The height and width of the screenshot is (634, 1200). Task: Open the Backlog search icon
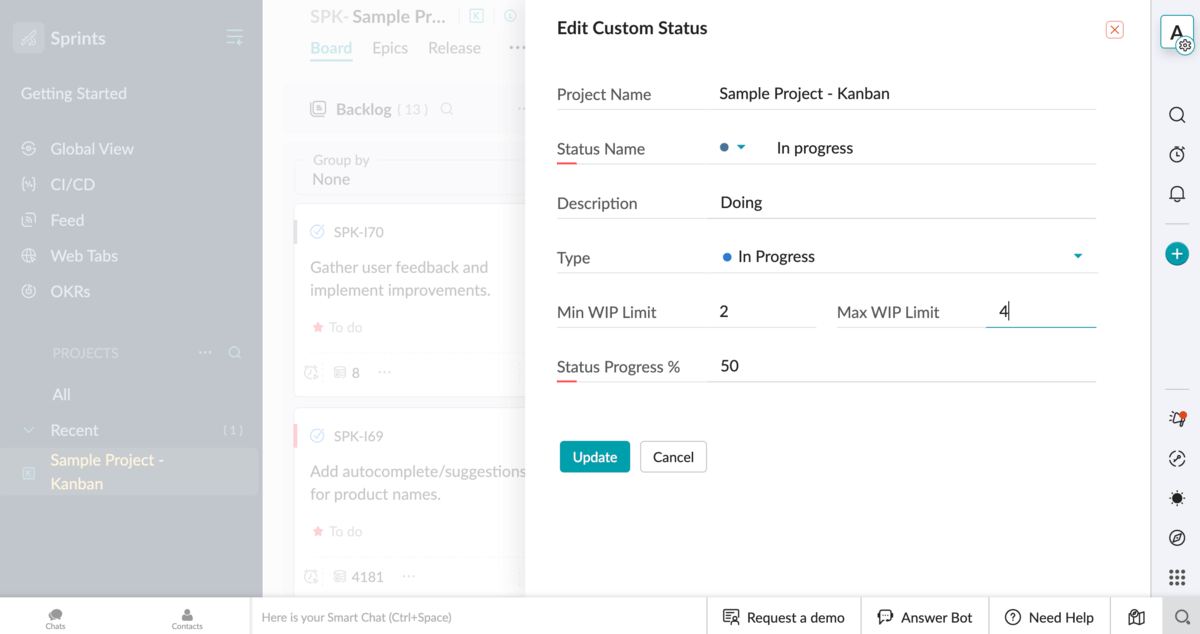(x=446, y=108)
